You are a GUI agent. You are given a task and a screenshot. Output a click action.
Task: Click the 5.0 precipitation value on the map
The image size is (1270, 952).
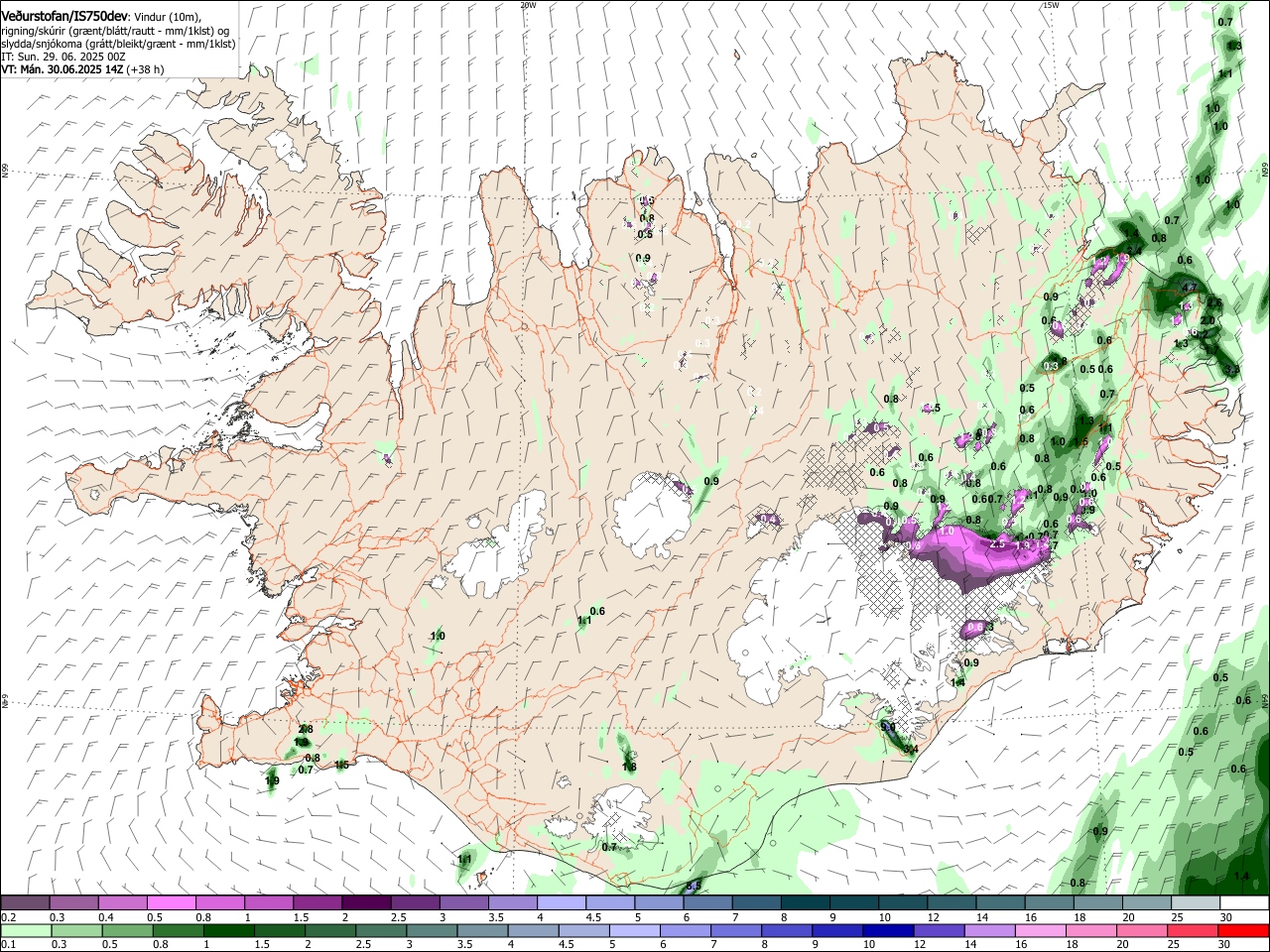(x=888, y=727)
